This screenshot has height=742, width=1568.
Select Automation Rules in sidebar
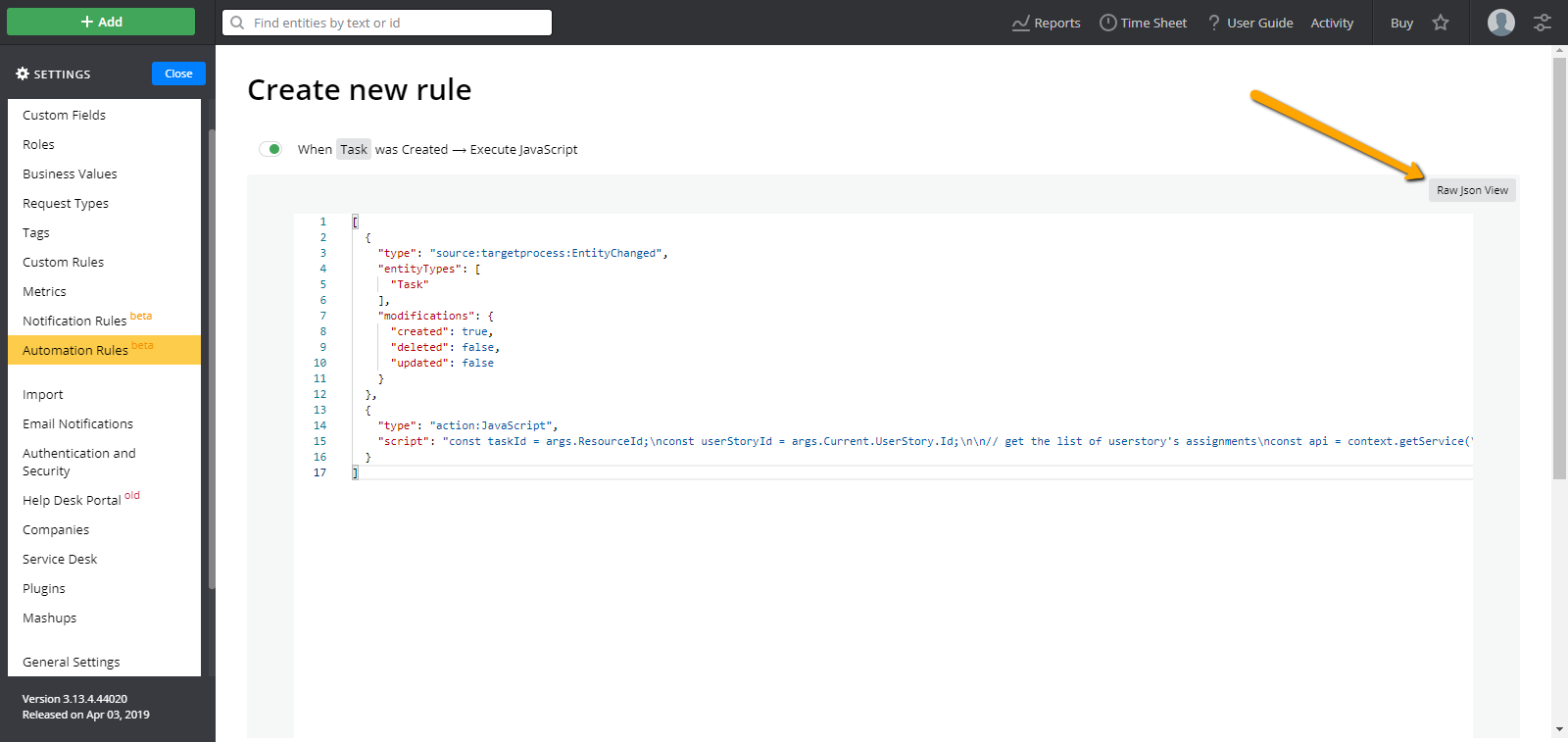tap(104, 350)
